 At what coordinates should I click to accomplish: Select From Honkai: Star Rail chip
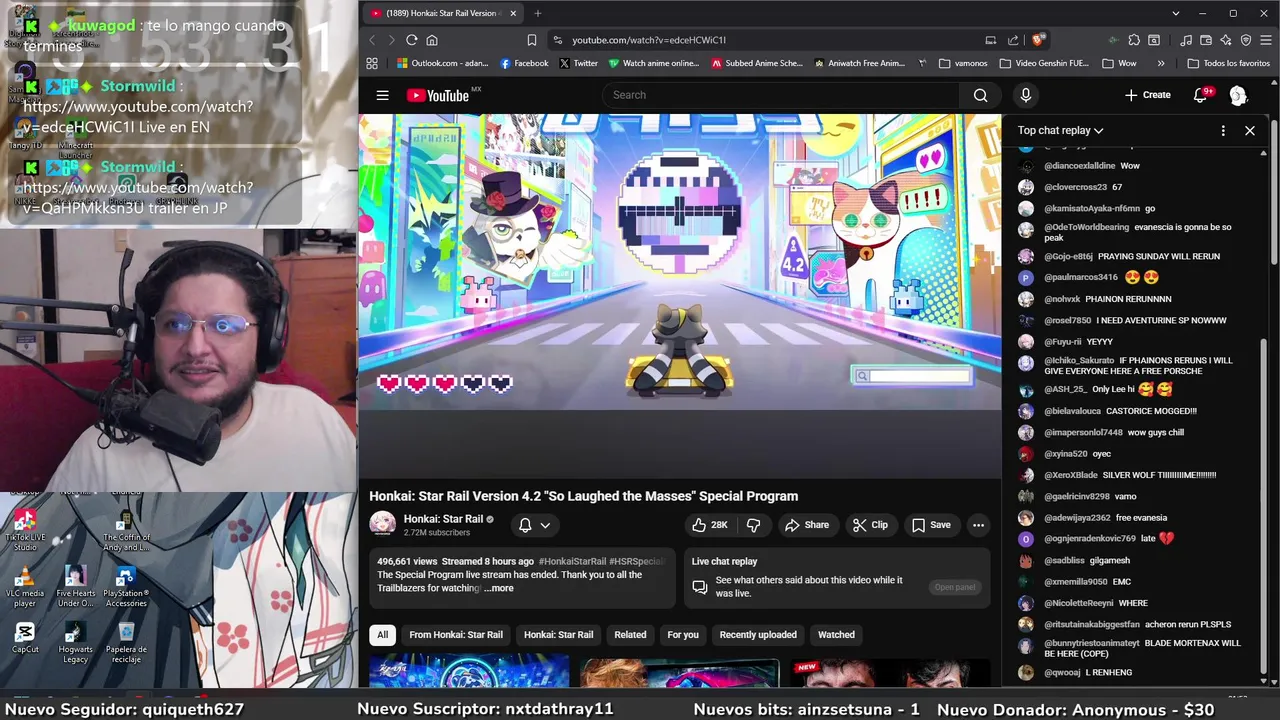[456, 635]
